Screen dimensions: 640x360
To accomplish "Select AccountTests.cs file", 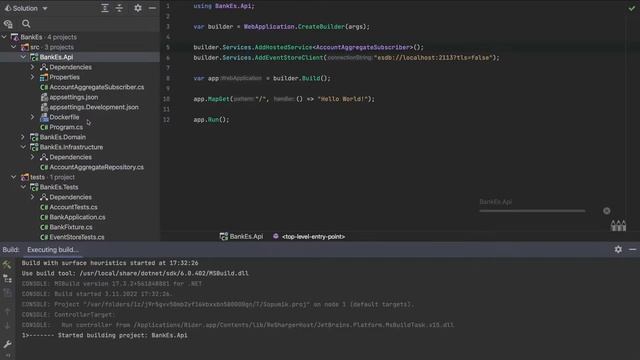I will pyautogui.click(x=73, y=207).
